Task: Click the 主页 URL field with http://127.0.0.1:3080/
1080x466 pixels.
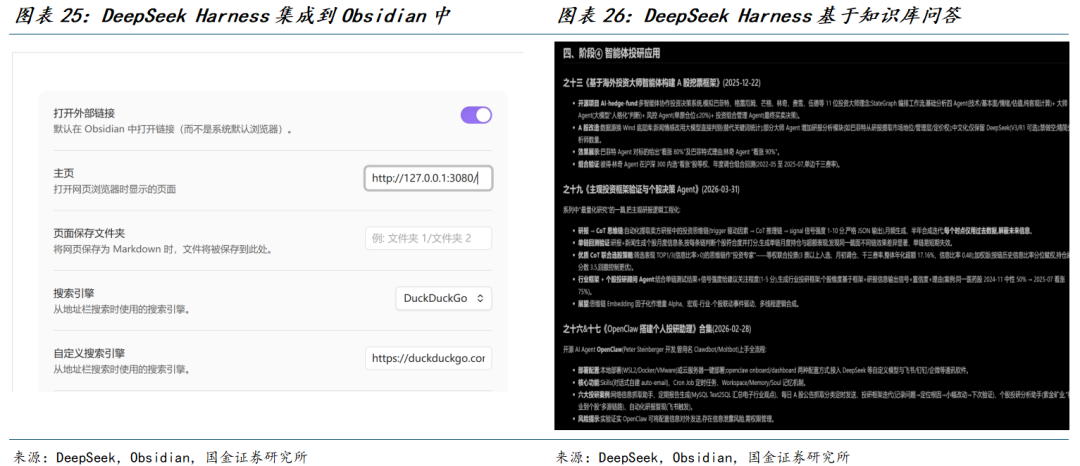Action: [x=428, y=178]
